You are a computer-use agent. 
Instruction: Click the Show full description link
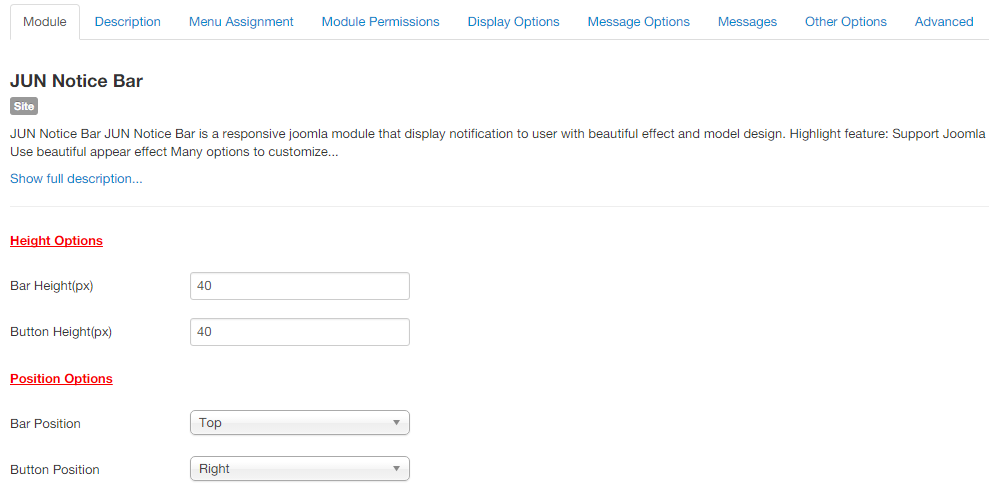[76, 179]
